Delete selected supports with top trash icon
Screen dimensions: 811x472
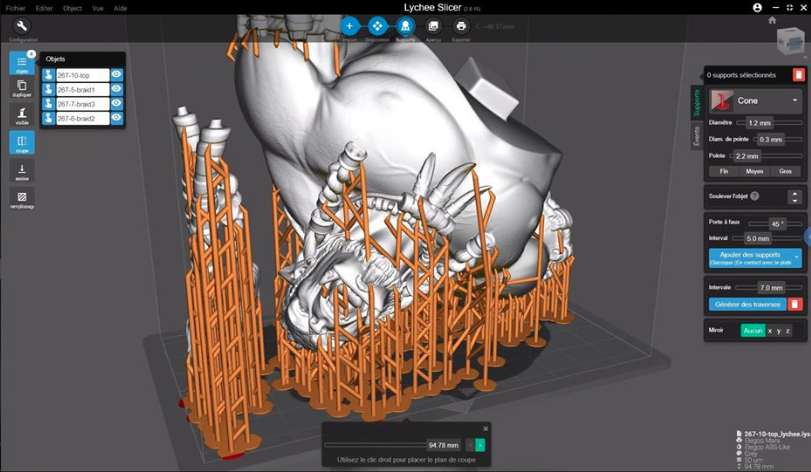pyautogui.click(x=799, y=75)
